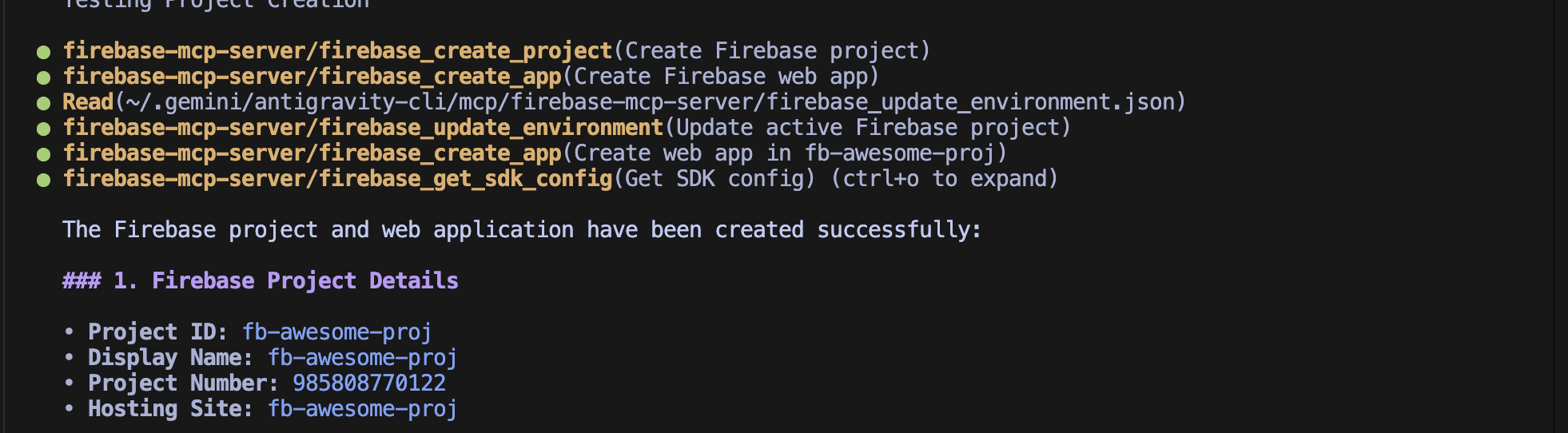Click the Project Number 985808770122
The height and width of the screenshot is (433, 1568).
pyautogui.click(x=369, y=383)
